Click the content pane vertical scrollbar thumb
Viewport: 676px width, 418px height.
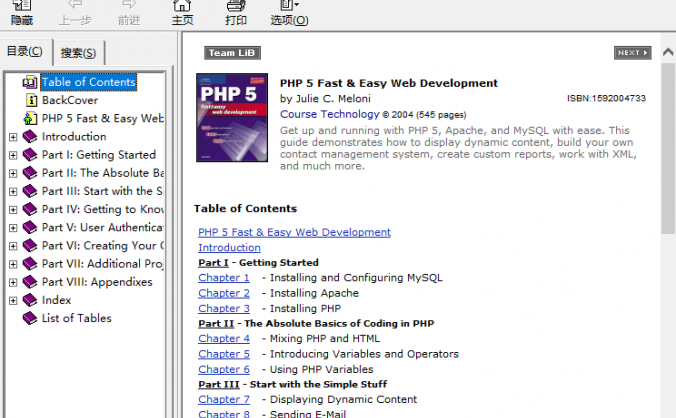668,149
